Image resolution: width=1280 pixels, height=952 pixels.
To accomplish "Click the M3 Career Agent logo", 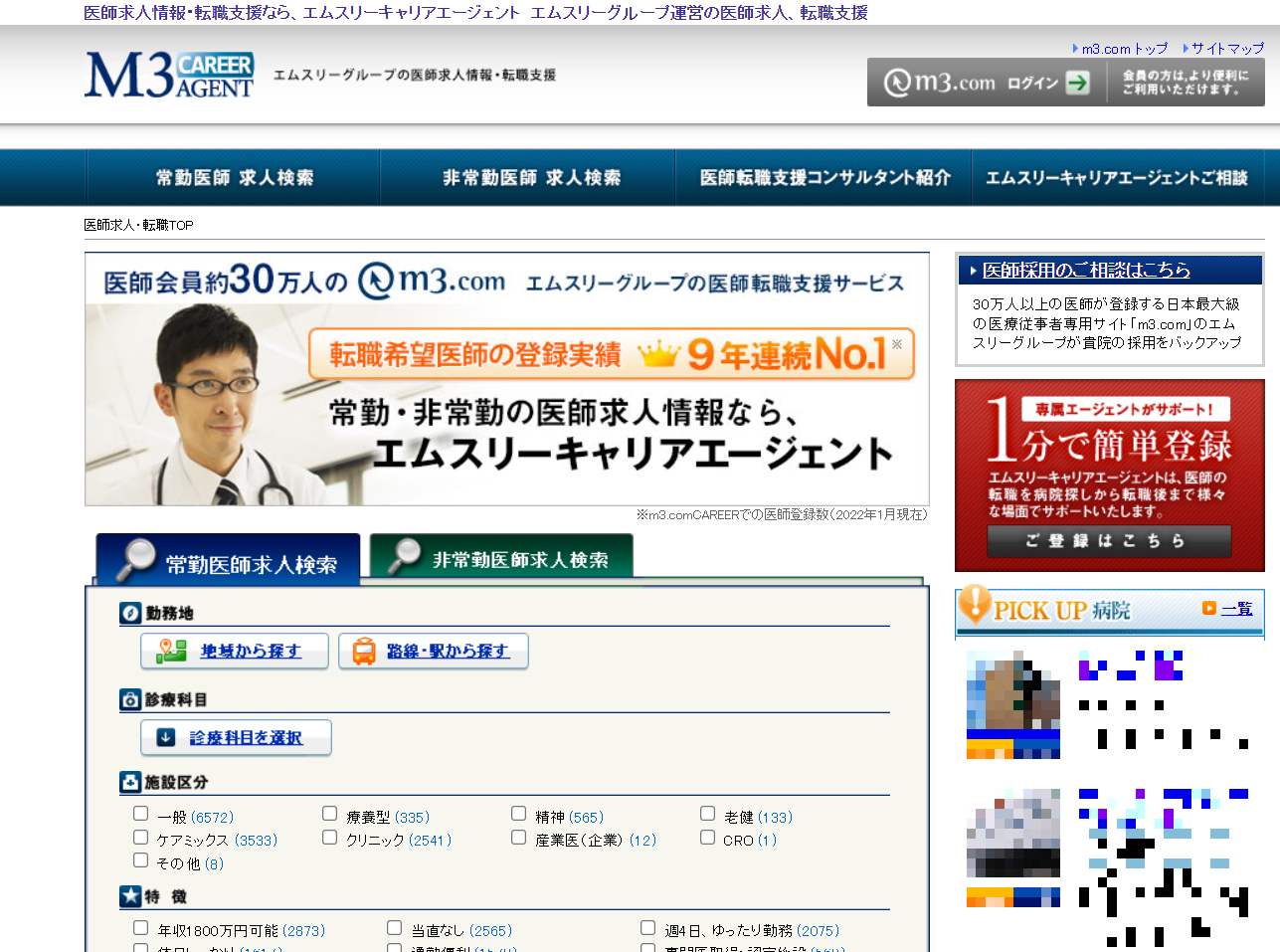I will pos(169,76).
